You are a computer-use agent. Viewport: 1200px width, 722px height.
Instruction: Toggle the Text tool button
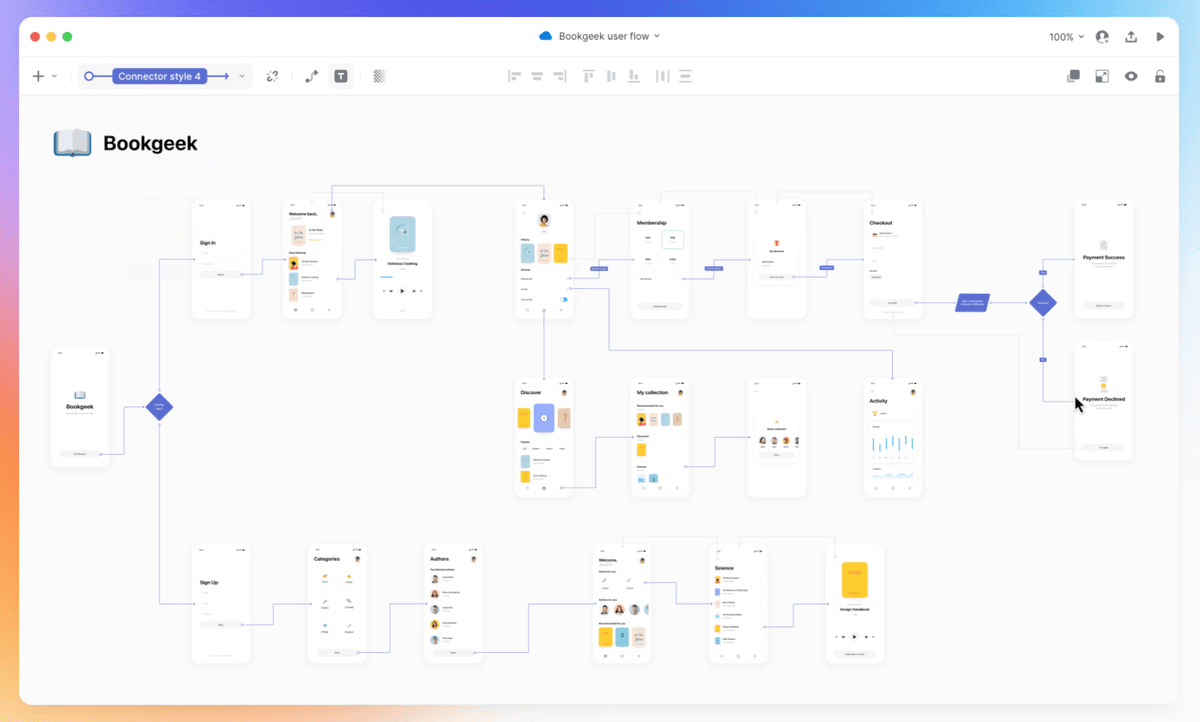pyautogui.click(x=341, y=76)
